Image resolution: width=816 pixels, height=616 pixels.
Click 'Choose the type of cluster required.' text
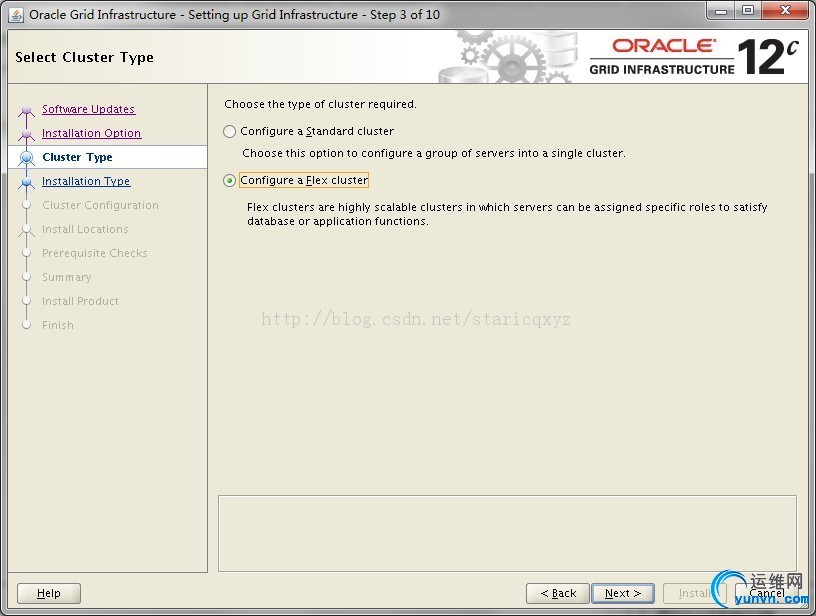click(x=320, y=104)
